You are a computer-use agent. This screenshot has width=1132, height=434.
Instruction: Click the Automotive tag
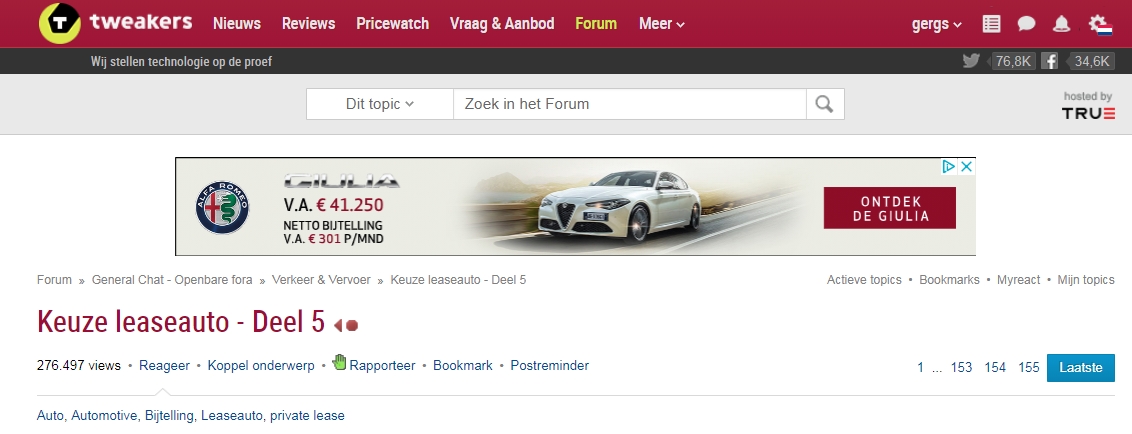click(x=105, y=415)
